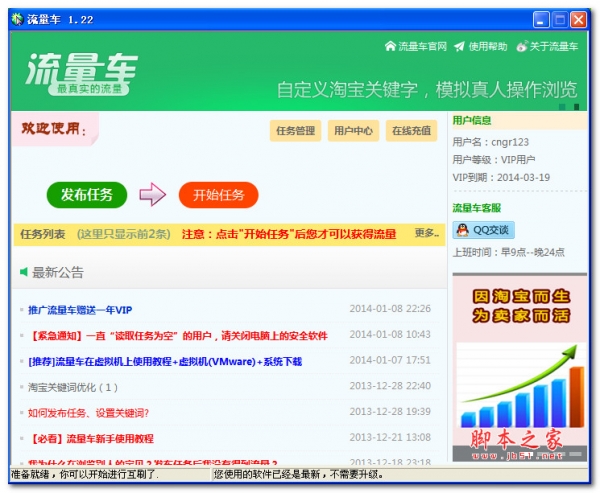Click the Weibo icon beside 关于流量车

522,46
